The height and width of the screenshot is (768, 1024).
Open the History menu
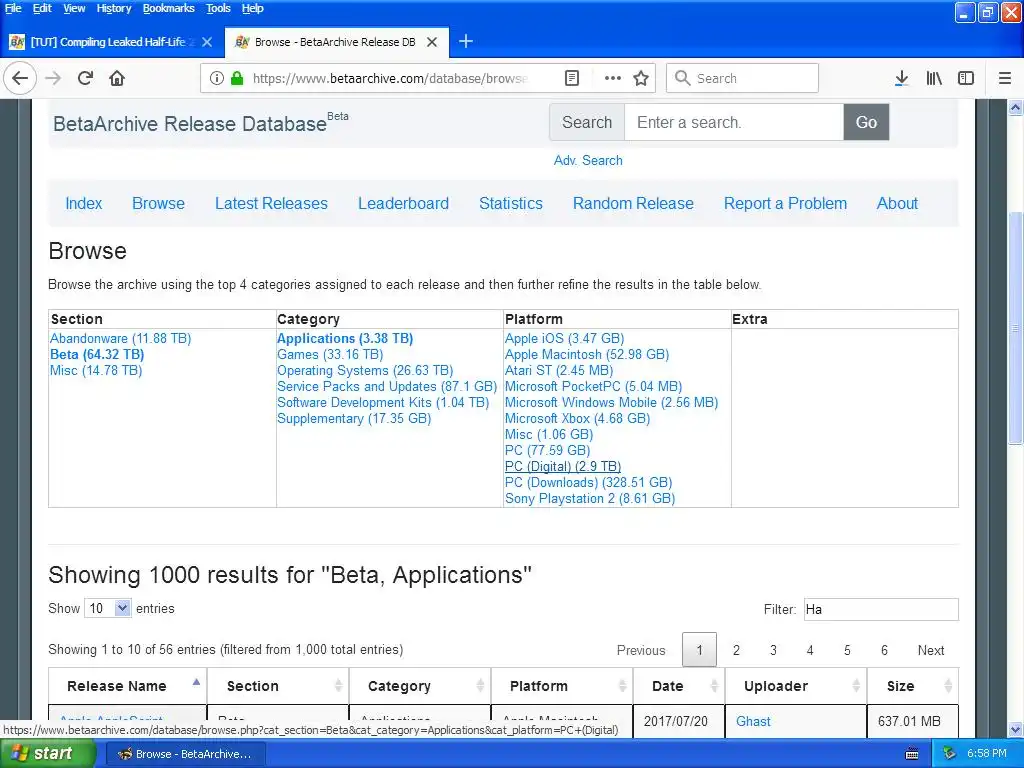coord(114,8)
